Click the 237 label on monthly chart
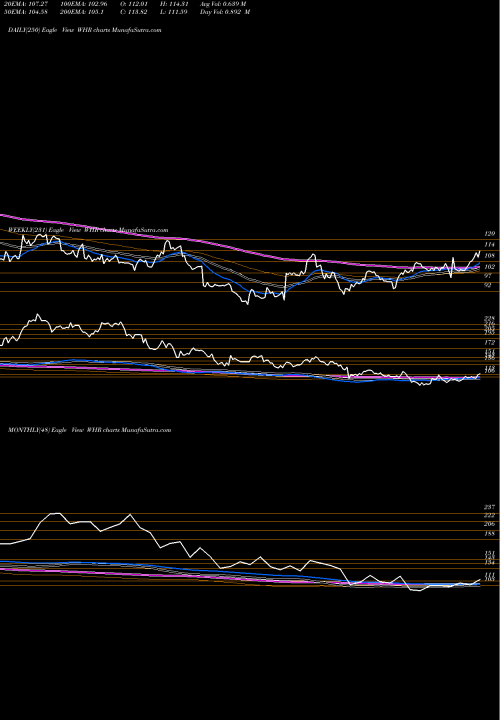 (x=490, y=507)
